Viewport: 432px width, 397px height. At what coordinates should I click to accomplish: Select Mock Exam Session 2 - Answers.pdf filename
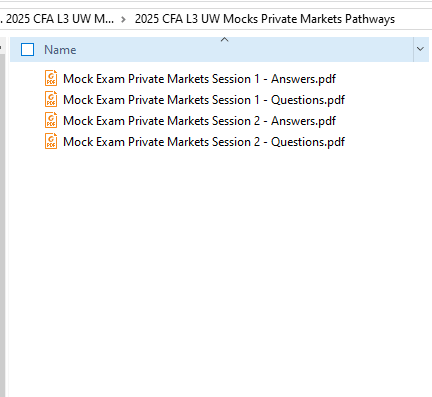tap(199, 121)
